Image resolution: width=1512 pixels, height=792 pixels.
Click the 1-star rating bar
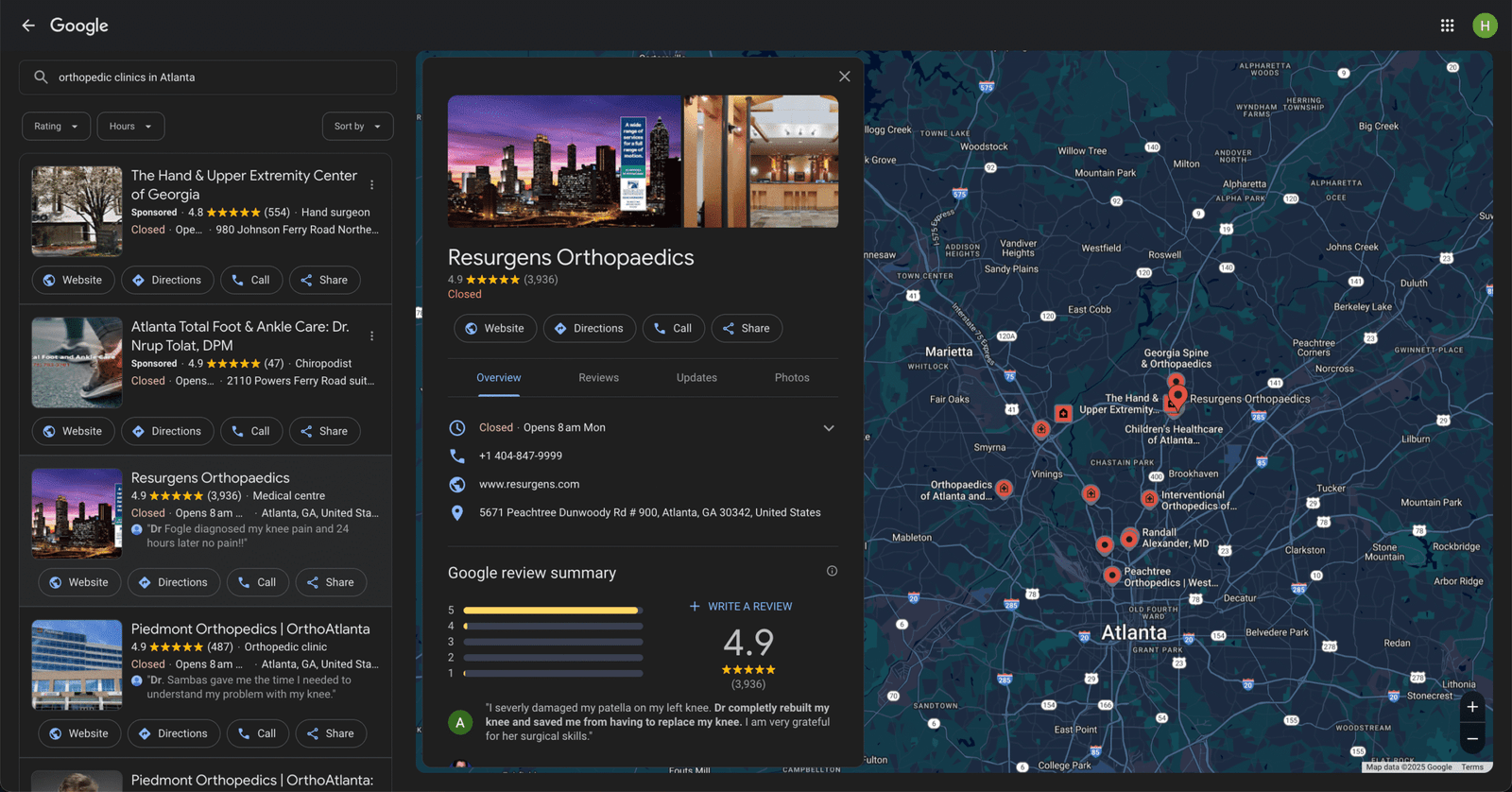[553, 673]
